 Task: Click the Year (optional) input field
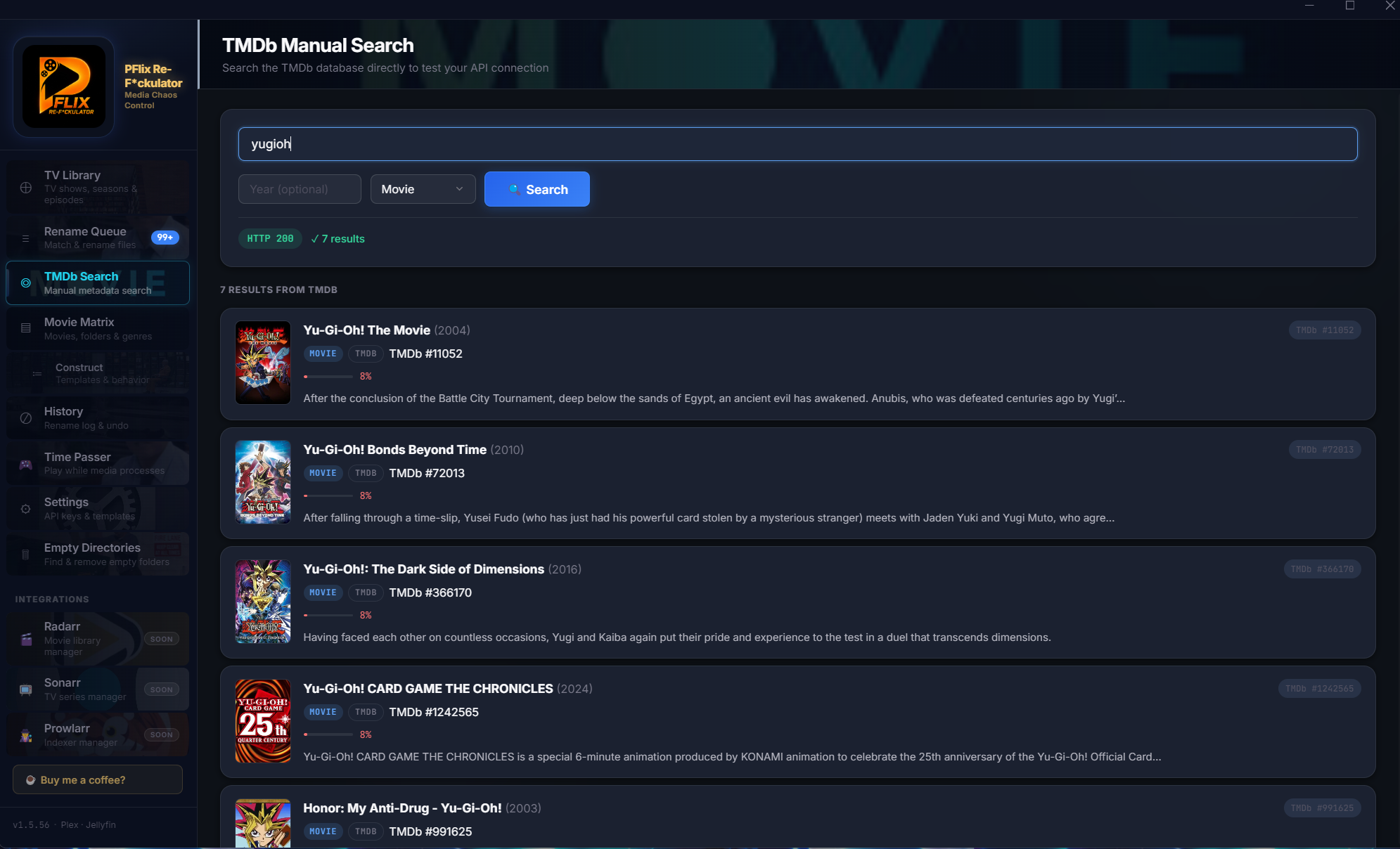click(300, 189)
